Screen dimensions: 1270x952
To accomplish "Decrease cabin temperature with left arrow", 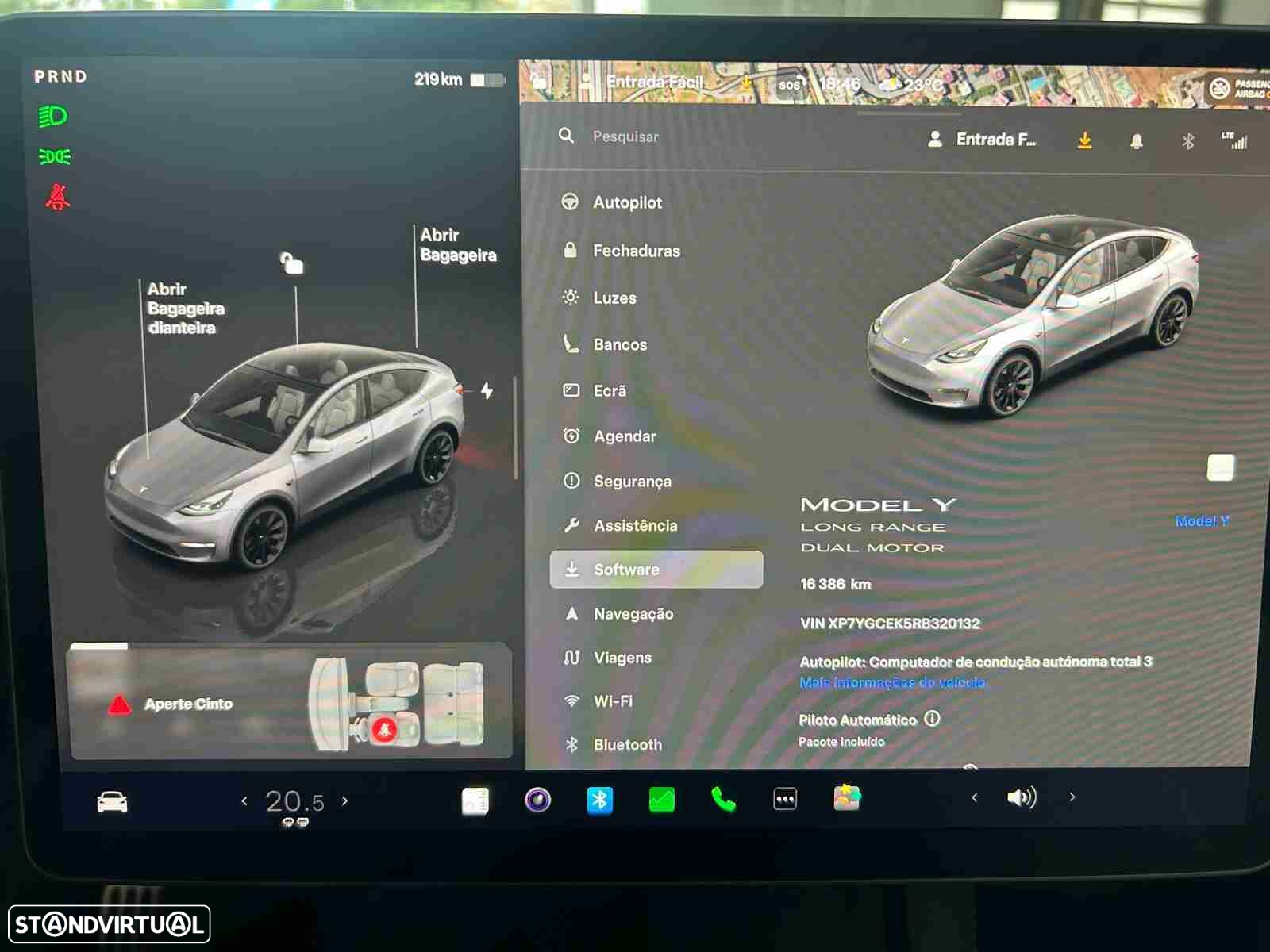I will (244, 801).
